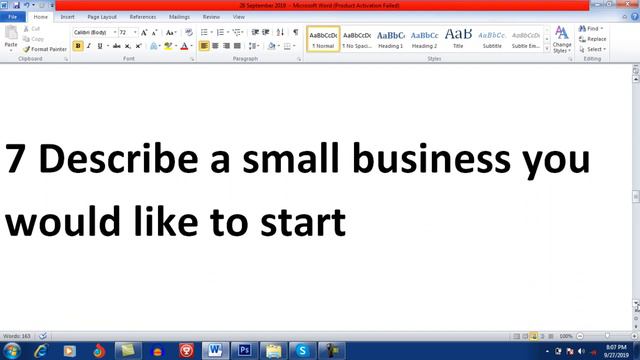Apply the red Font Color swatch

coord(184,46)
